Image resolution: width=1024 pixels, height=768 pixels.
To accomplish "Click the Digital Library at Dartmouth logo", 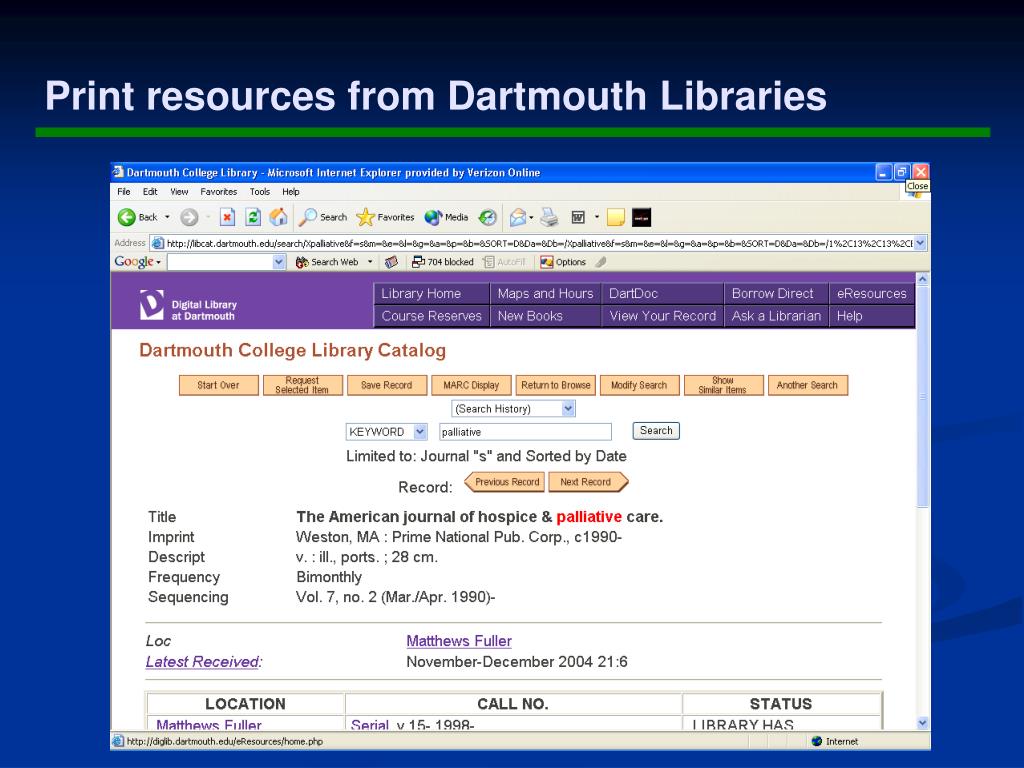I will [188, 305].
